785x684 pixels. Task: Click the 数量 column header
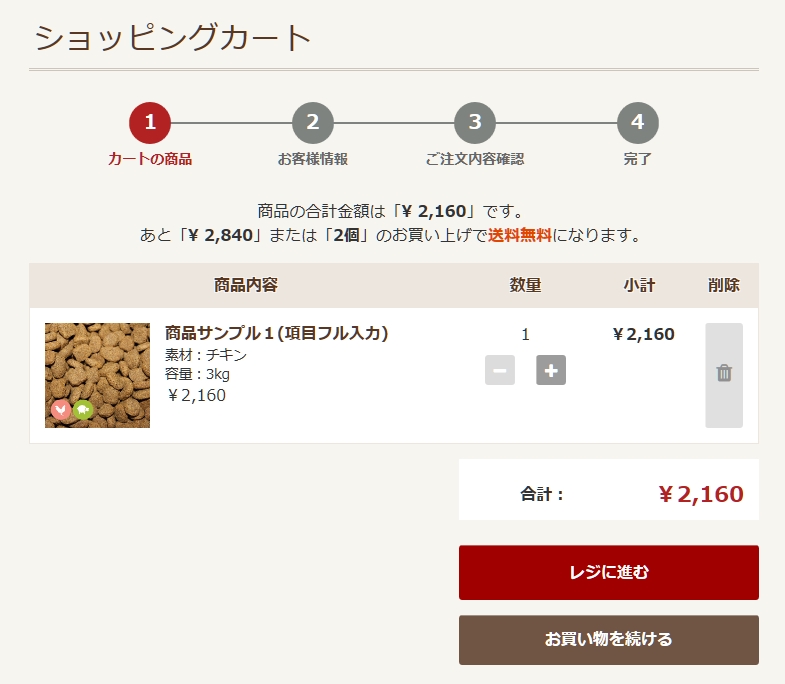tap(525, 285)
